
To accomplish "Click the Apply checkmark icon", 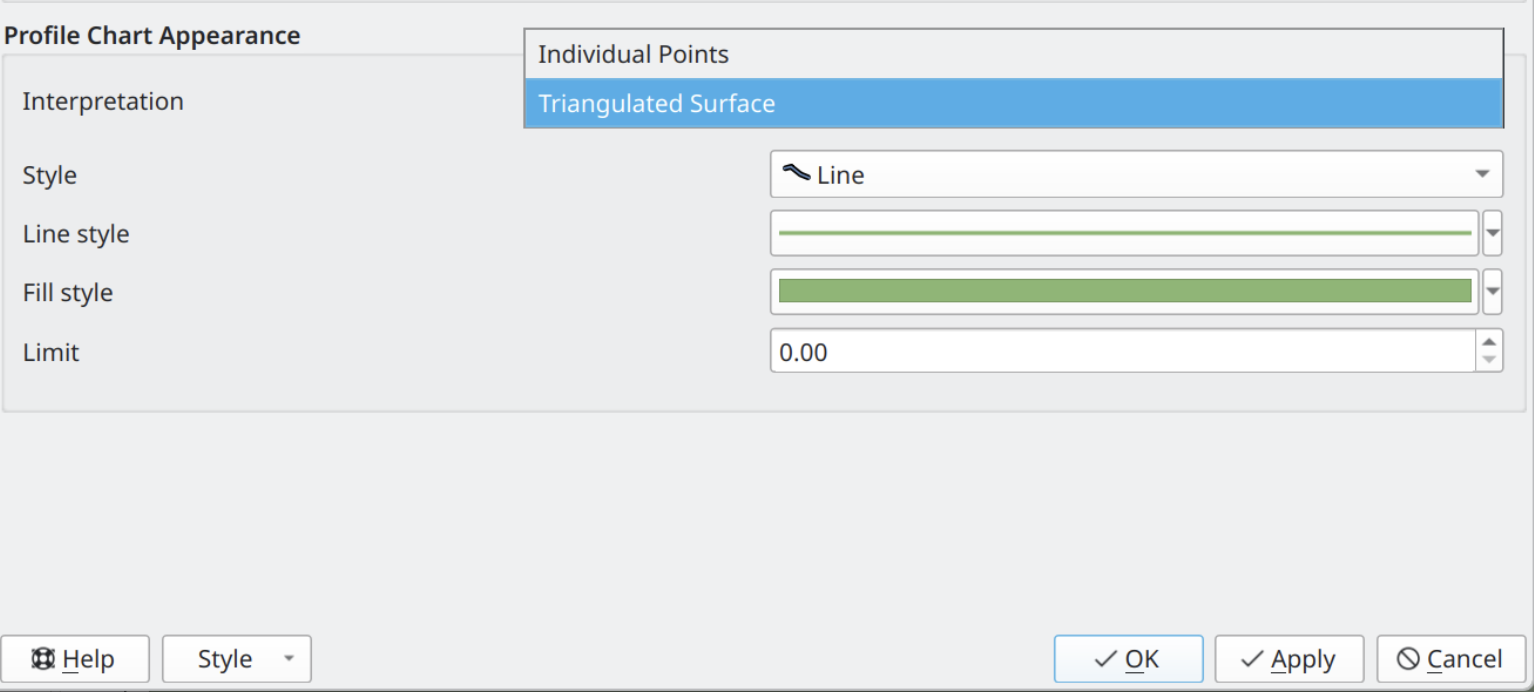I will 1251,659.
